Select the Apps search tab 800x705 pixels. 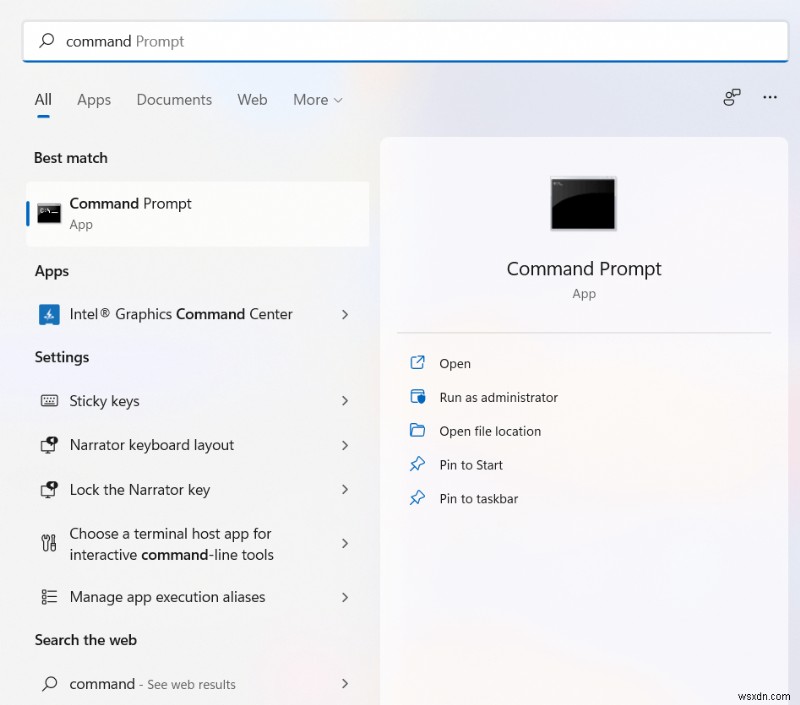94,99
